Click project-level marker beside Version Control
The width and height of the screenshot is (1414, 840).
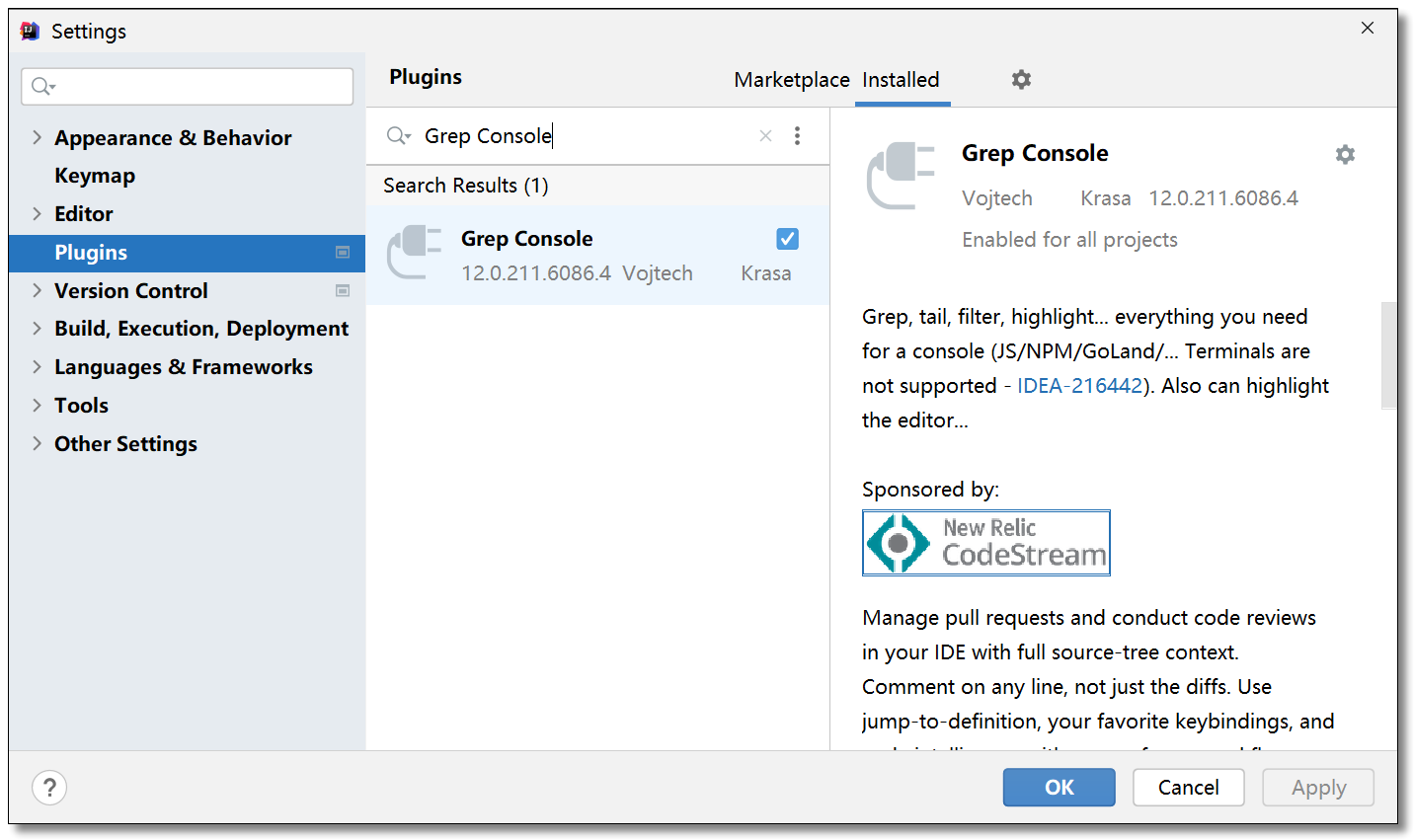(x=343, y=291)
